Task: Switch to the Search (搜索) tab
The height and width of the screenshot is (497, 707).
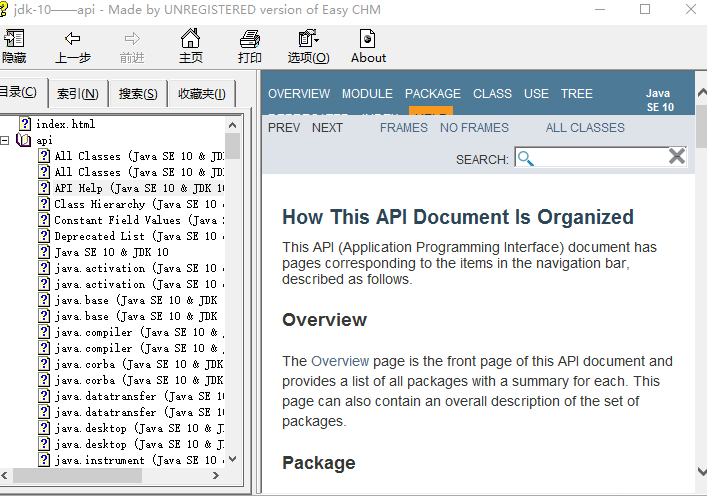Action: [x=137, y=94]
